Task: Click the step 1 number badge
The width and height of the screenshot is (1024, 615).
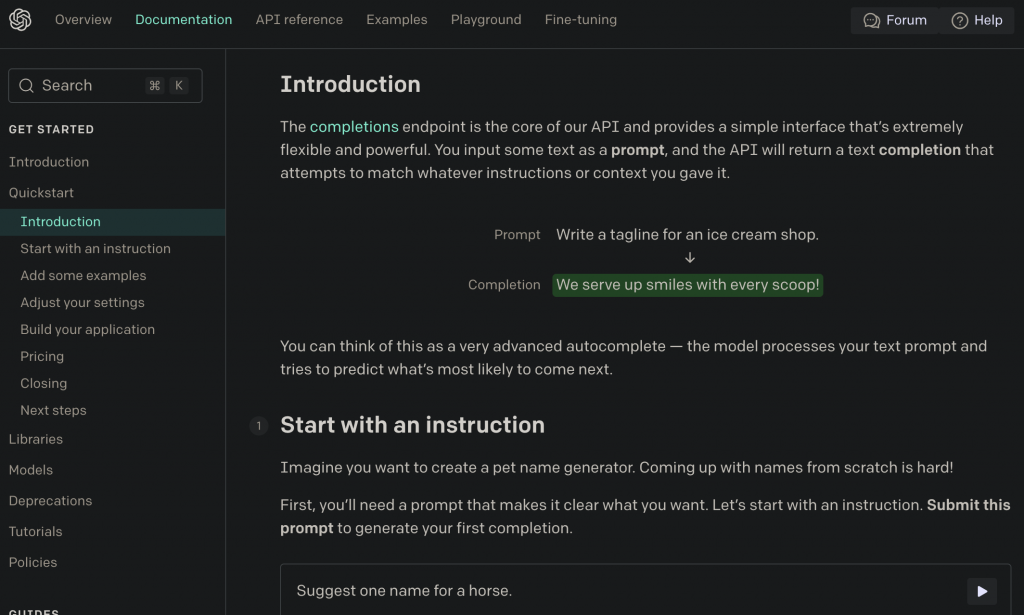Action: (x=258, y=426)
